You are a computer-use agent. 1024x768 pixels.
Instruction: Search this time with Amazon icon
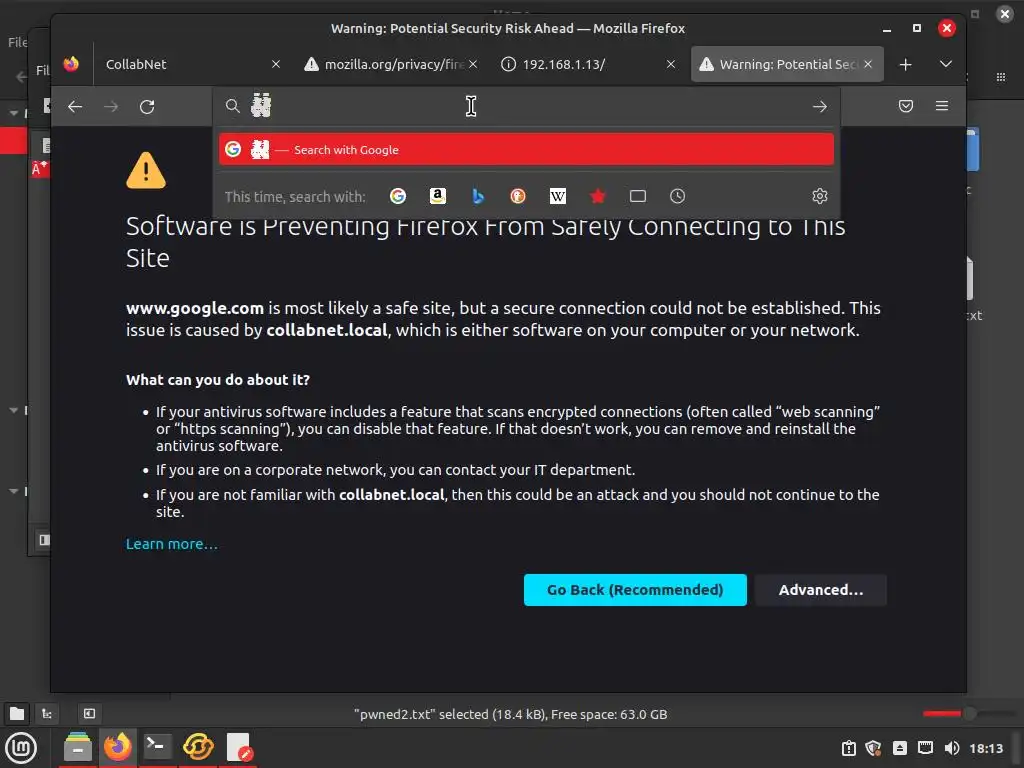(x=438, y=196)
